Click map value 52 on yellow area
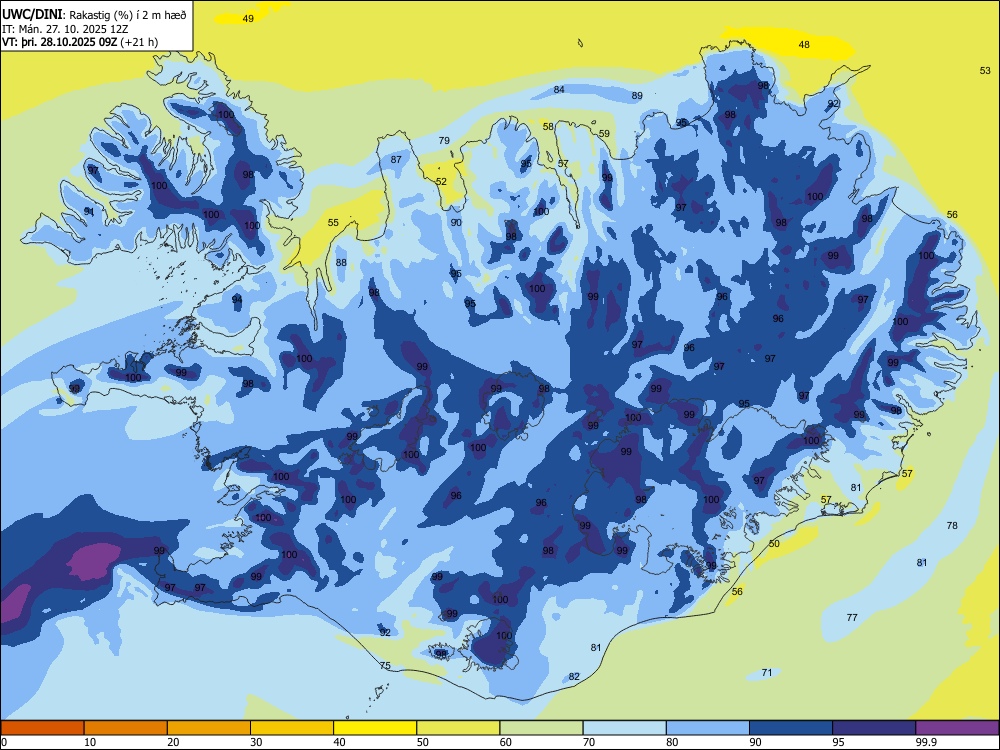1000x750 pixels. pos(441,181)
